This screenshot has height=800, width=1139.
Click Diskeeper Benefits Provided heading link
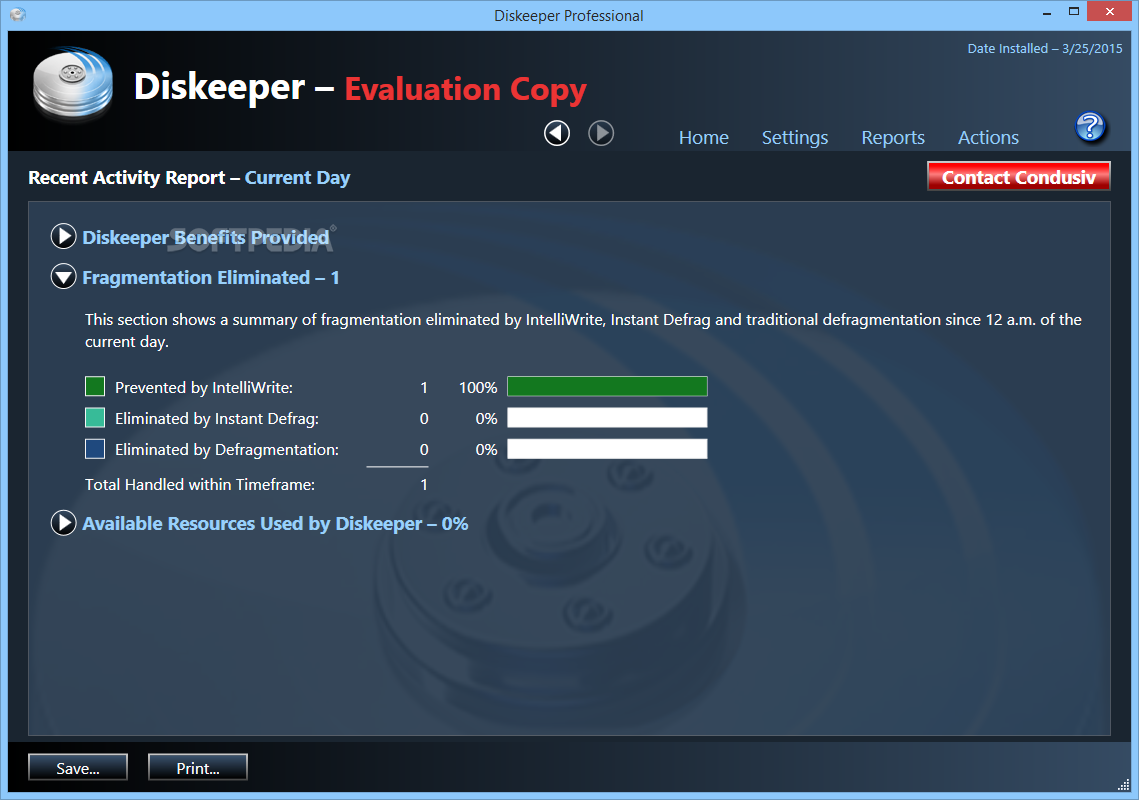(x=206, y=238)
